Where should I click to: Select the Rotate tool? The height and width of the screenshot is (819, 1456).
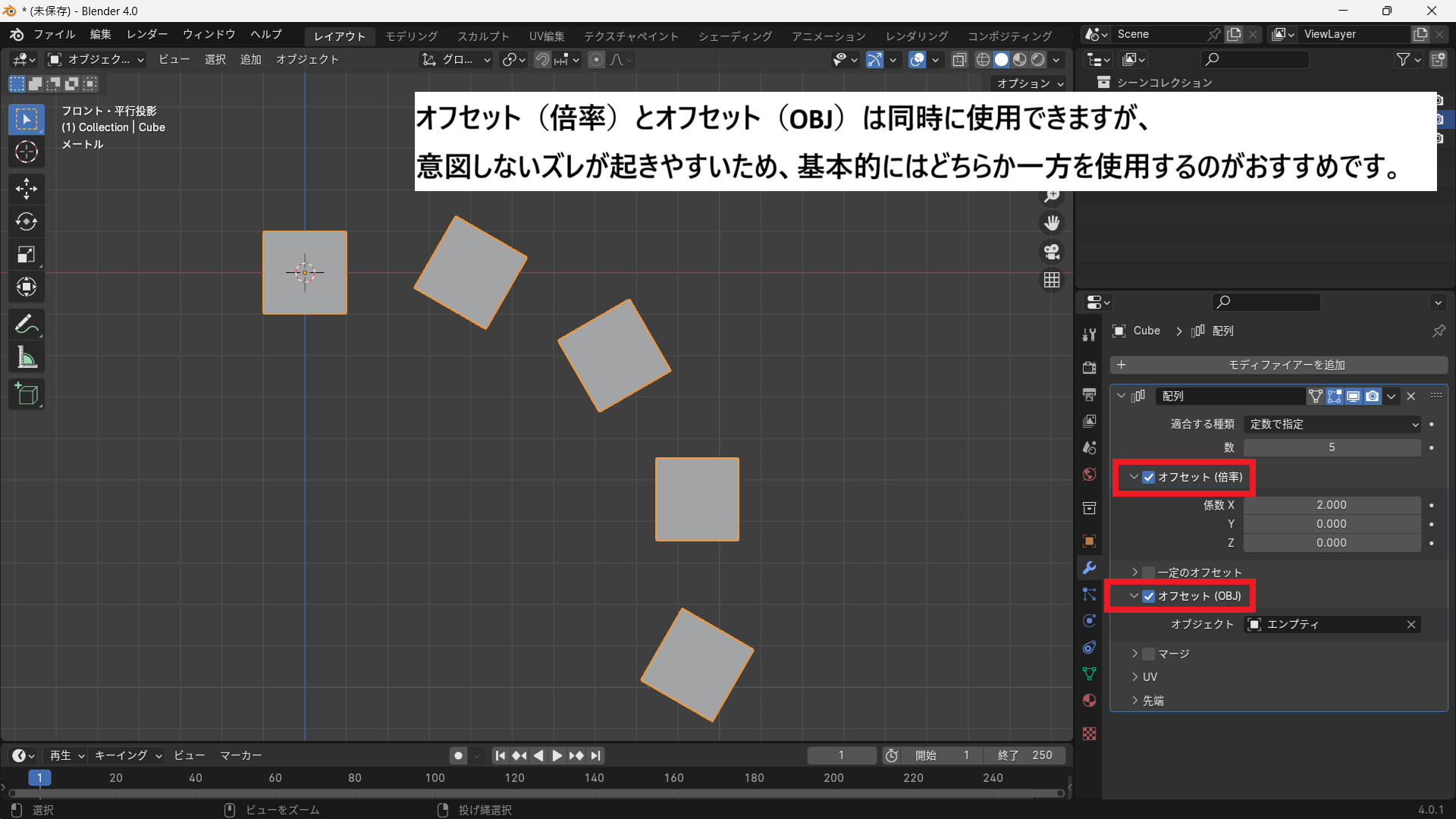27,221
